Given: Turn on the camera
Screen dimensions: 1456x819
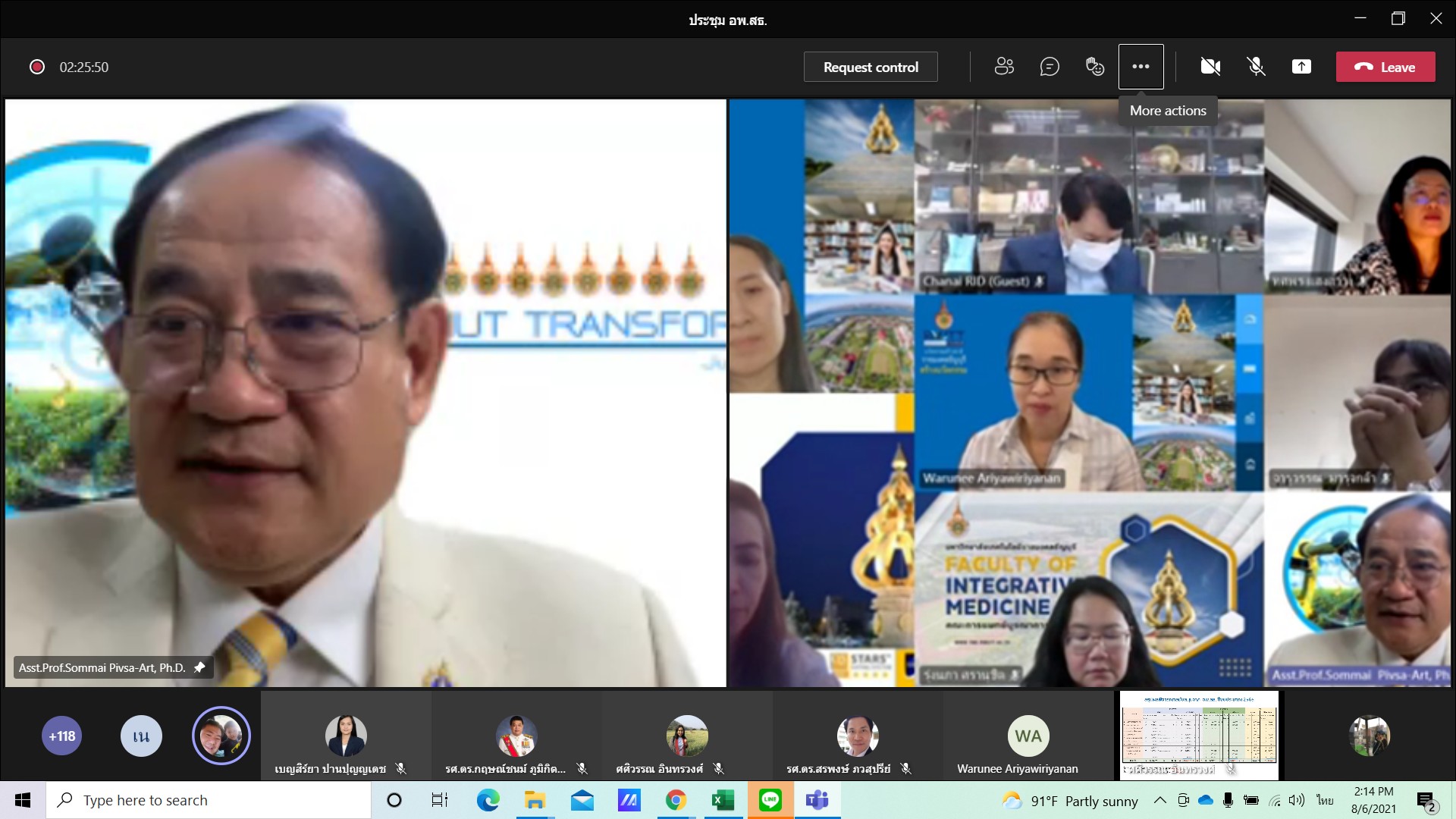Looking at the screenshot, I should (x=1210, y=67).
